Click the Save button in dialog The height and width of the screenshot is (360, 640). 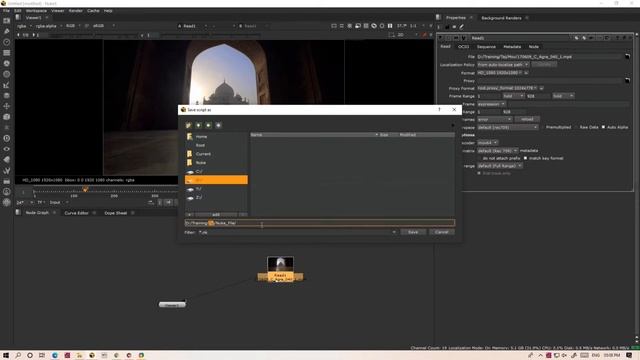[413, 232]
